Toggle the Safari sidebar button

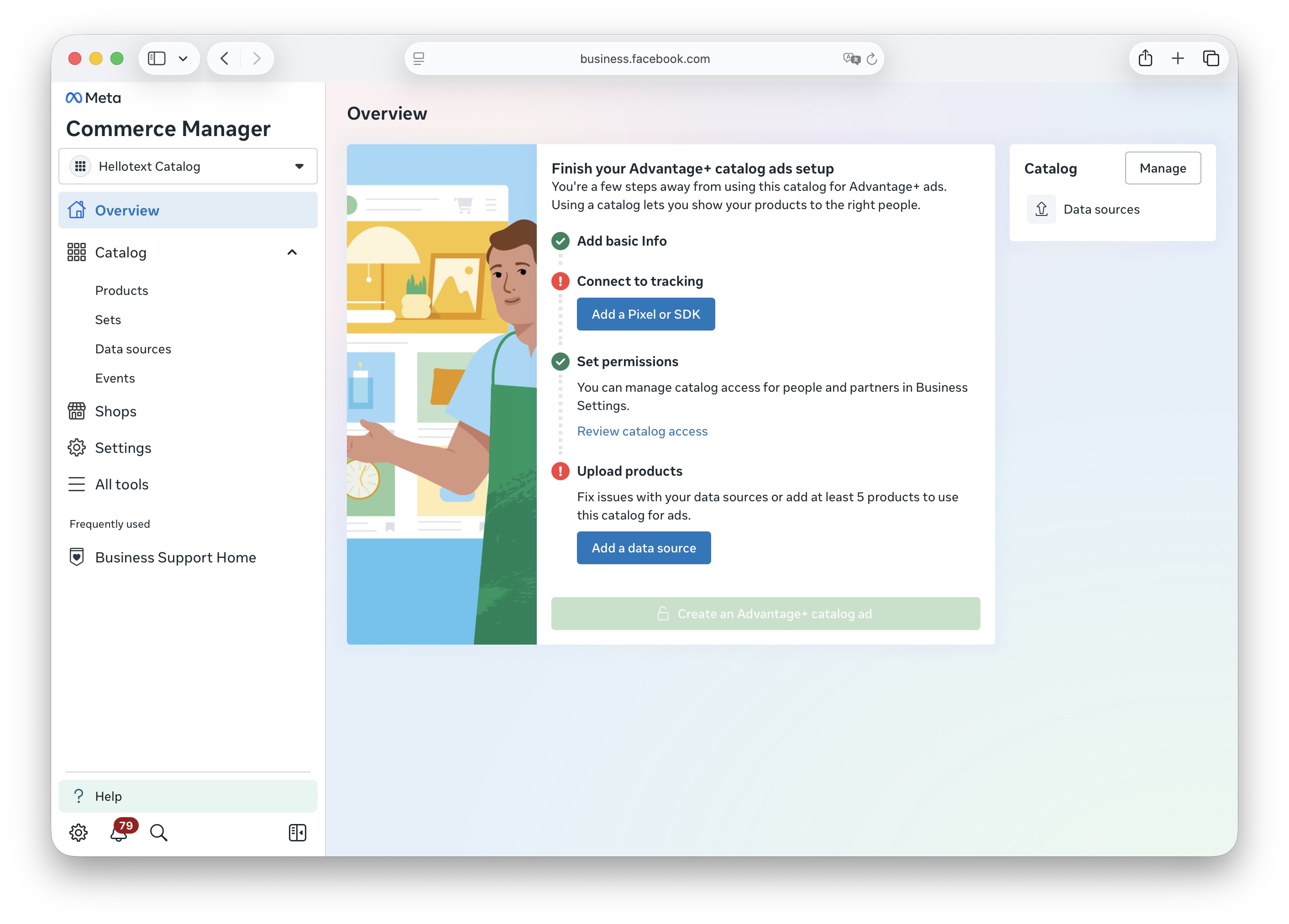point(157,58)
